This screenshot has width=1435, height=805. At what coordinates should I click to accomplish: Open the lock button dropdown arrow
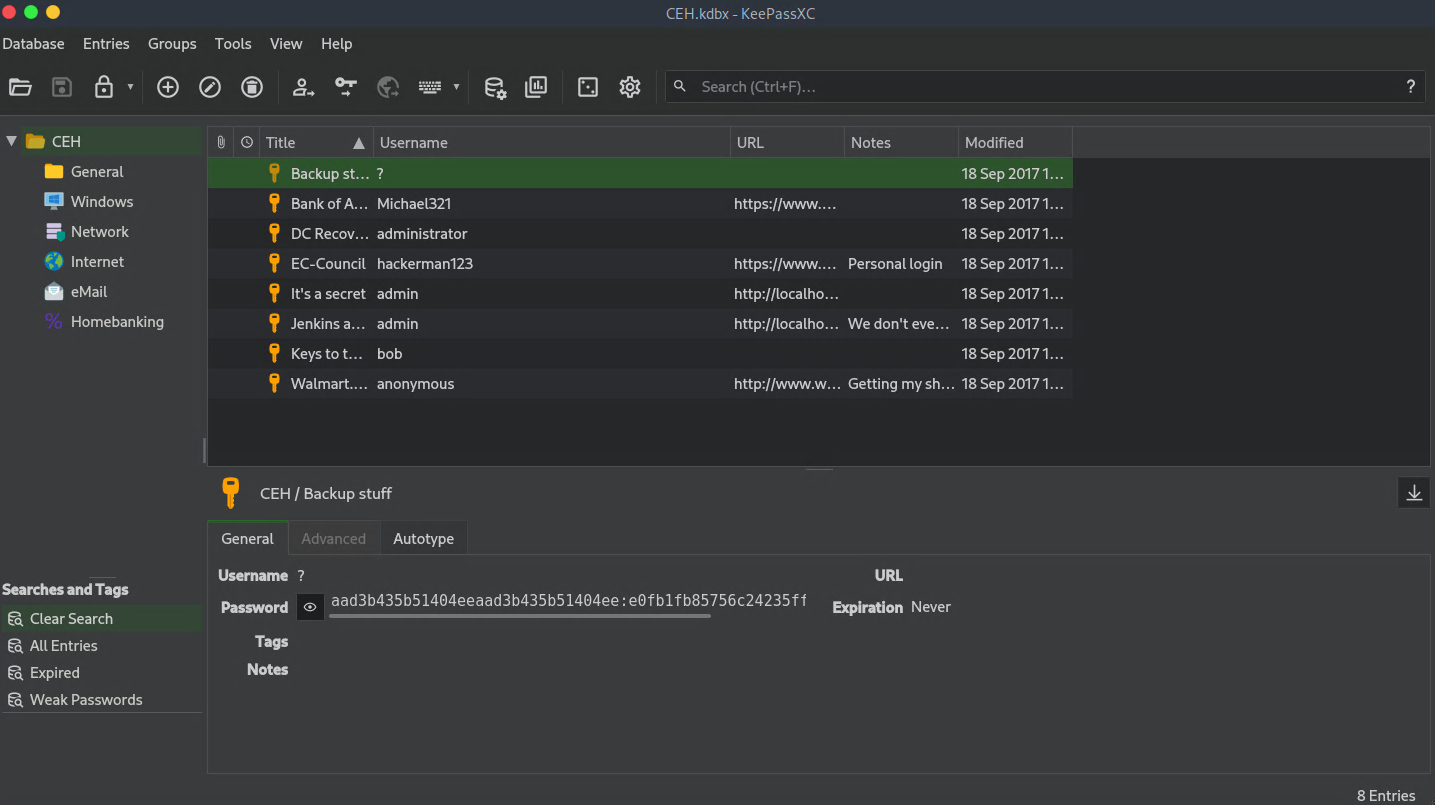coord(130,87)
